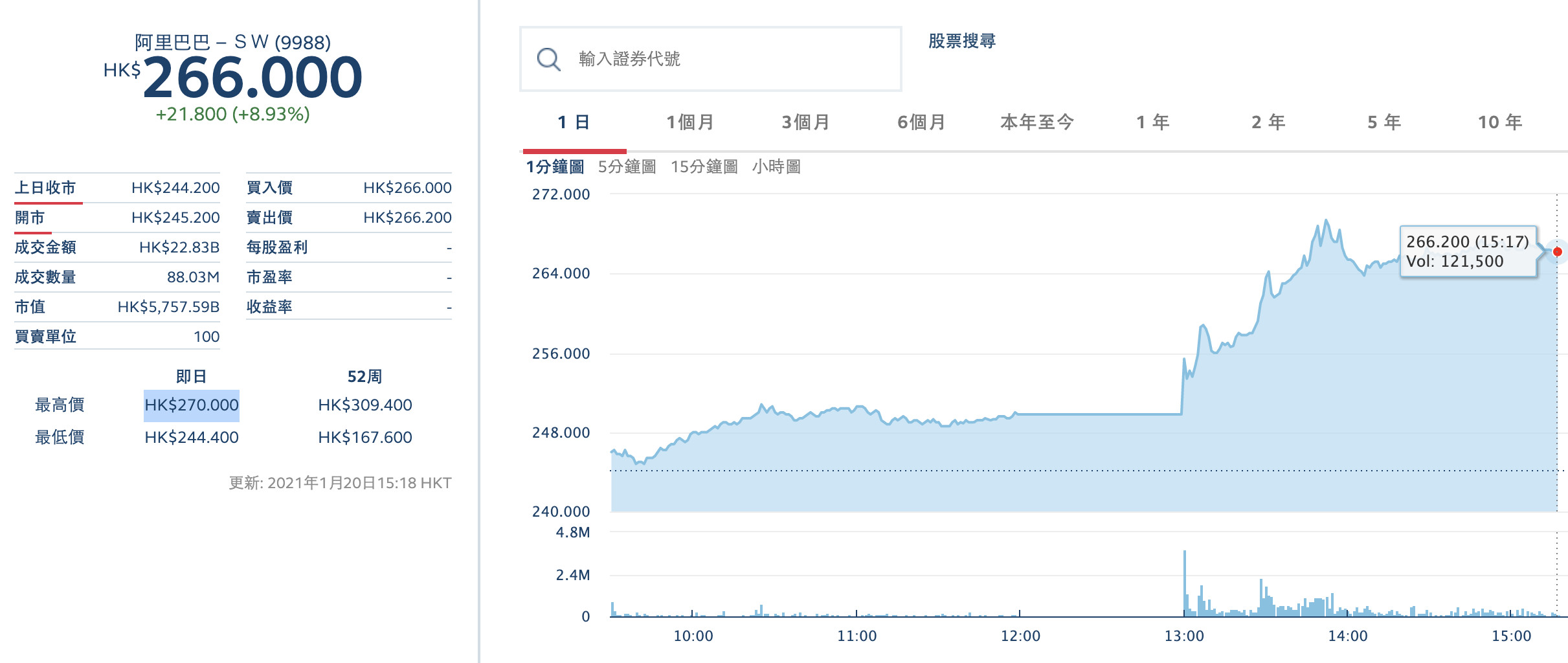Click the highlighted HK$270.000 day high
1568x663 pixels.
(192, 405)
